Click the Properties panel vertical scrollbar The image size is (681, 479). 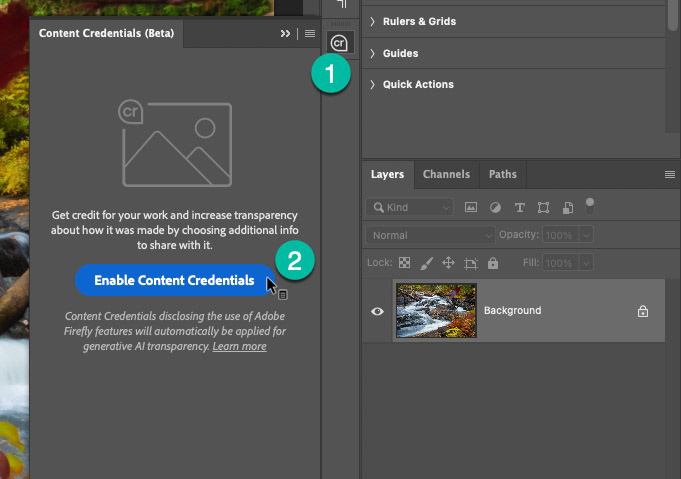pos(673,15)
